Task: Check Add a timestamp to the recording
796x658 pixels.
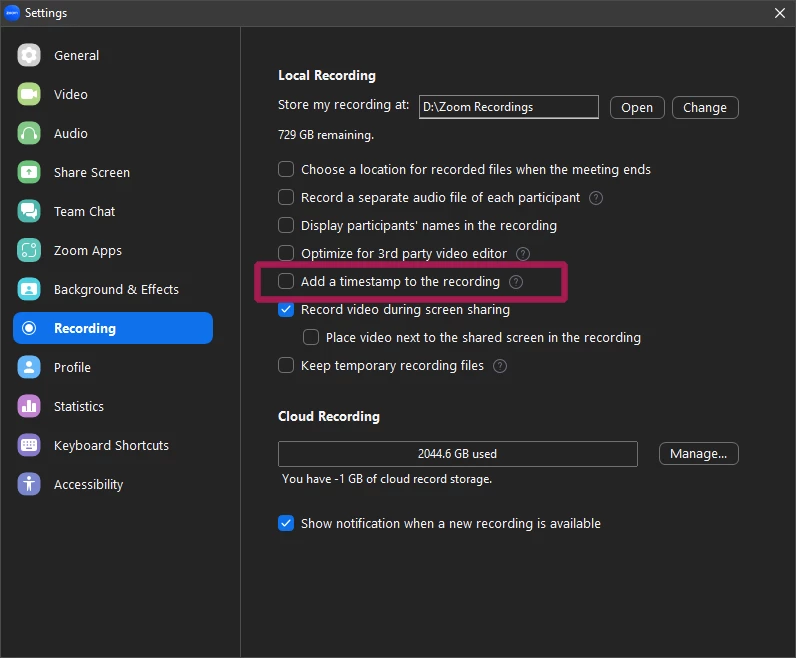Action: pos(286,281)
